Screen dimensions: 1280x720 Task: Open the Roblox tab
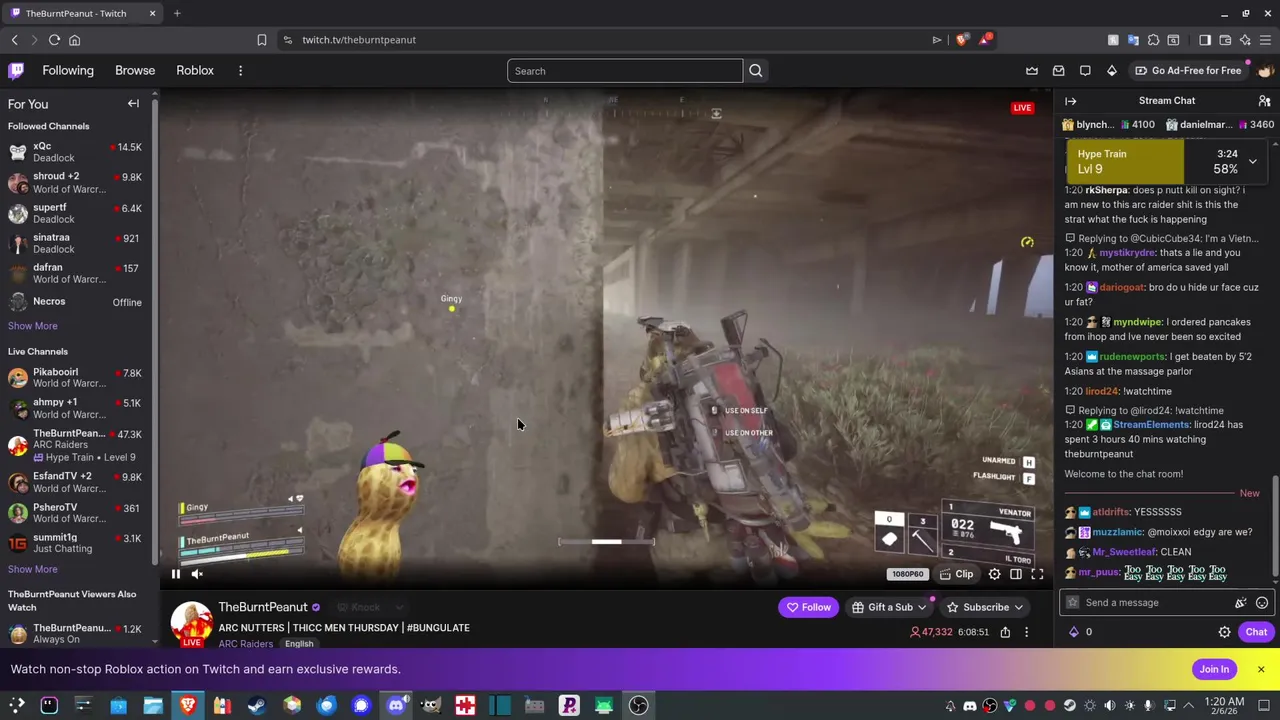point(195,71)
